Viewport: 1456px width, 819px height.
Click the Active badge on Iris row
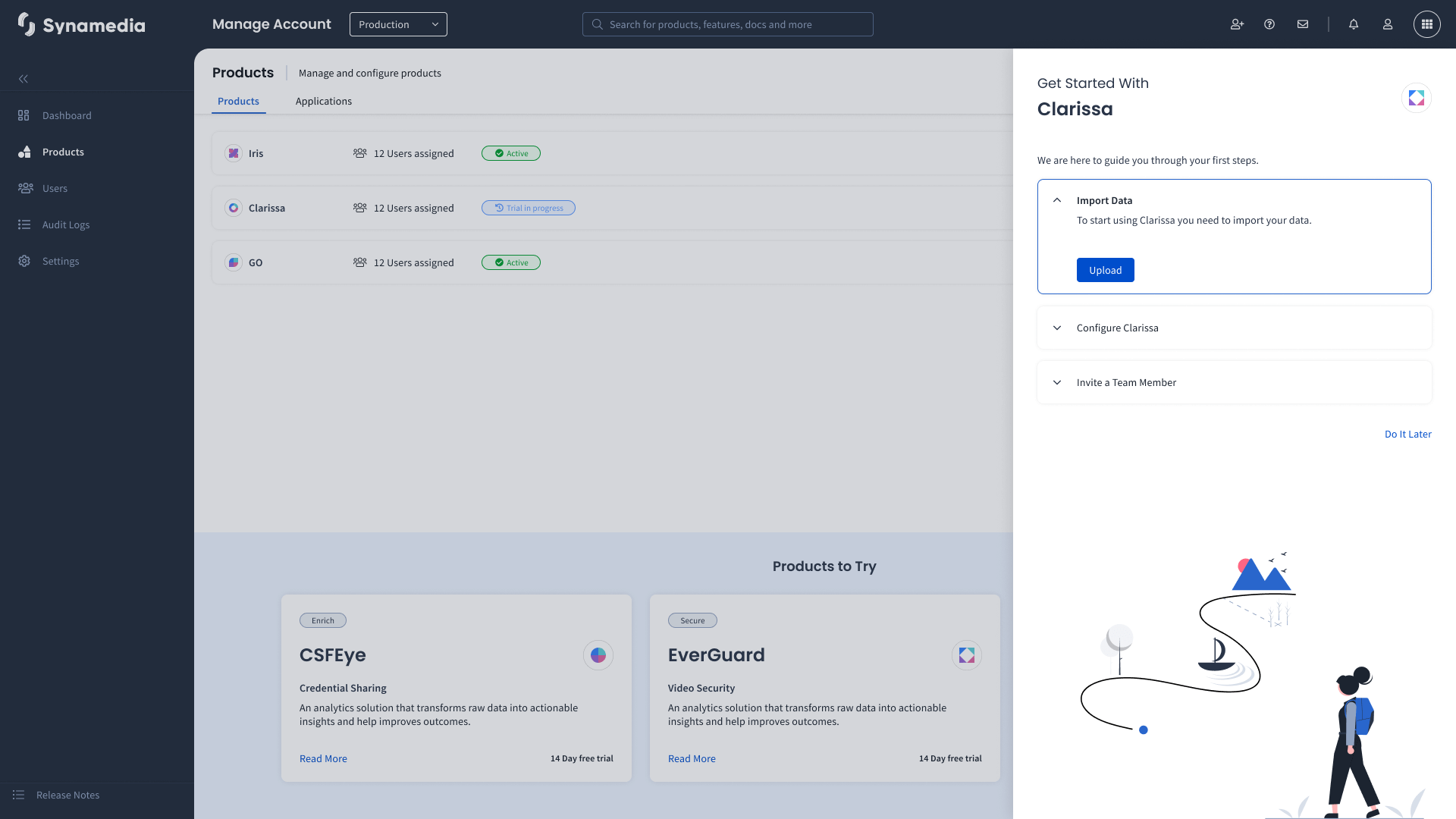click(x=511, y=153)
